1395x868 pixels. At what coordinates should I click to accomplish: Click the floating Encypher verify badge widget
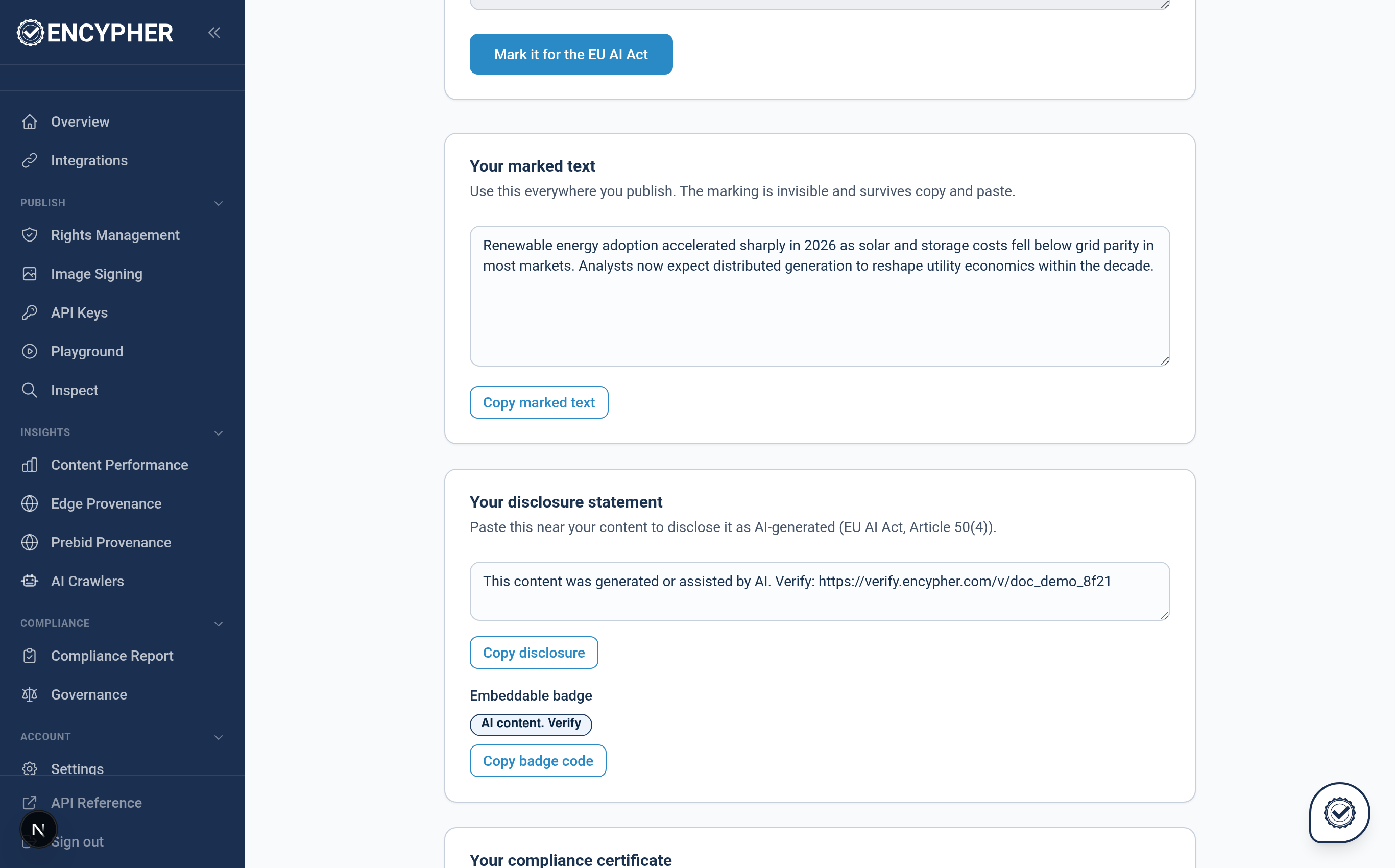(x=1339, y=813)
